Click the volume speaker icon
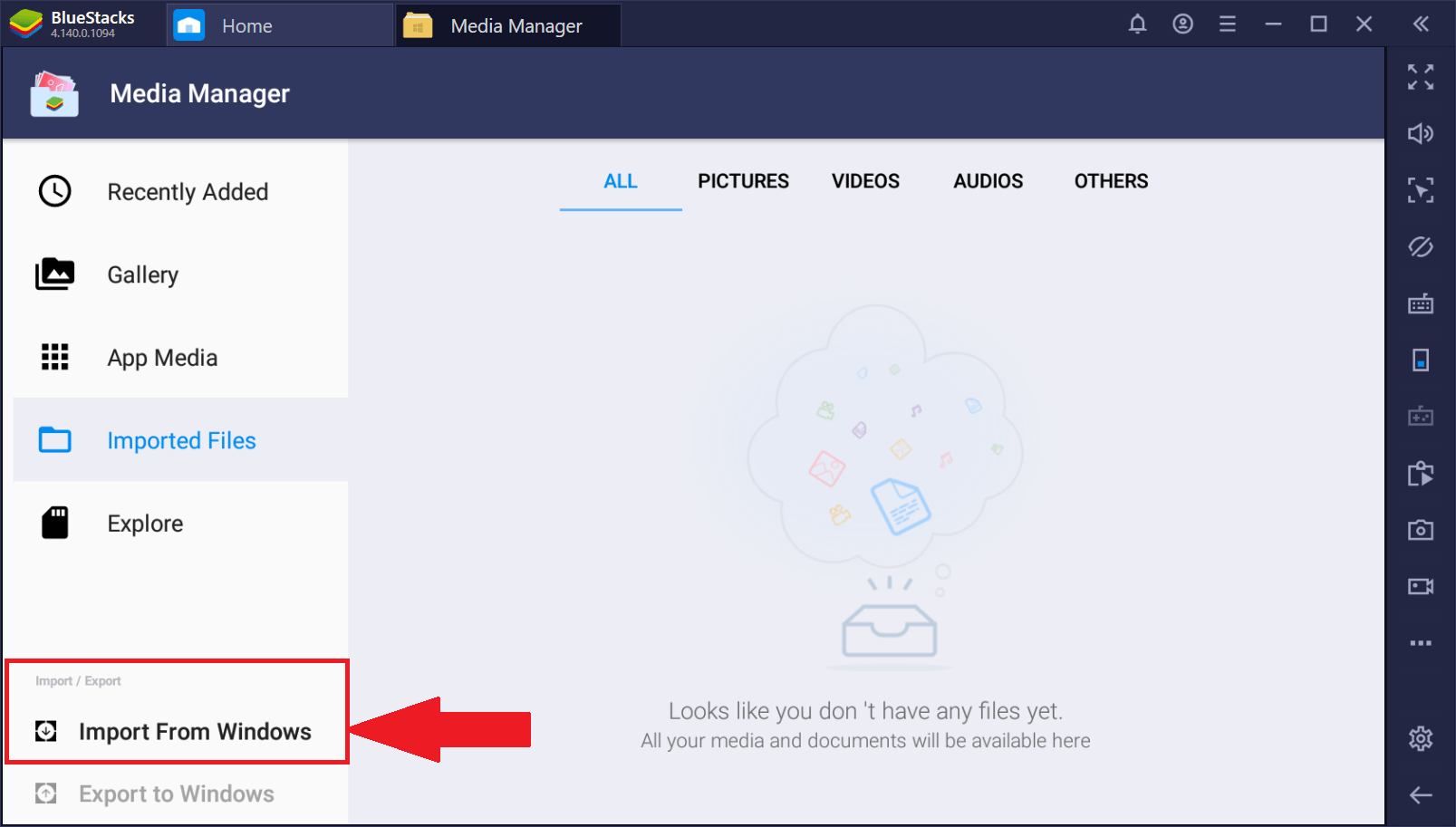Viewport: 1456px width, 827px height. pos(1421,134)
